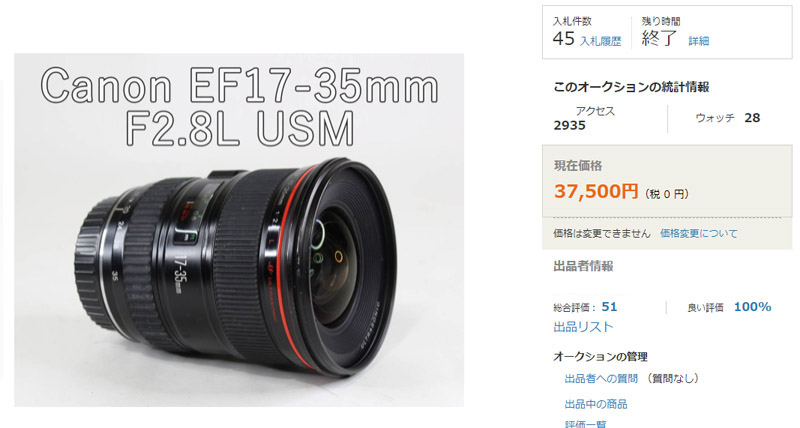Open the 出品中の商品 link

point(596,404)
